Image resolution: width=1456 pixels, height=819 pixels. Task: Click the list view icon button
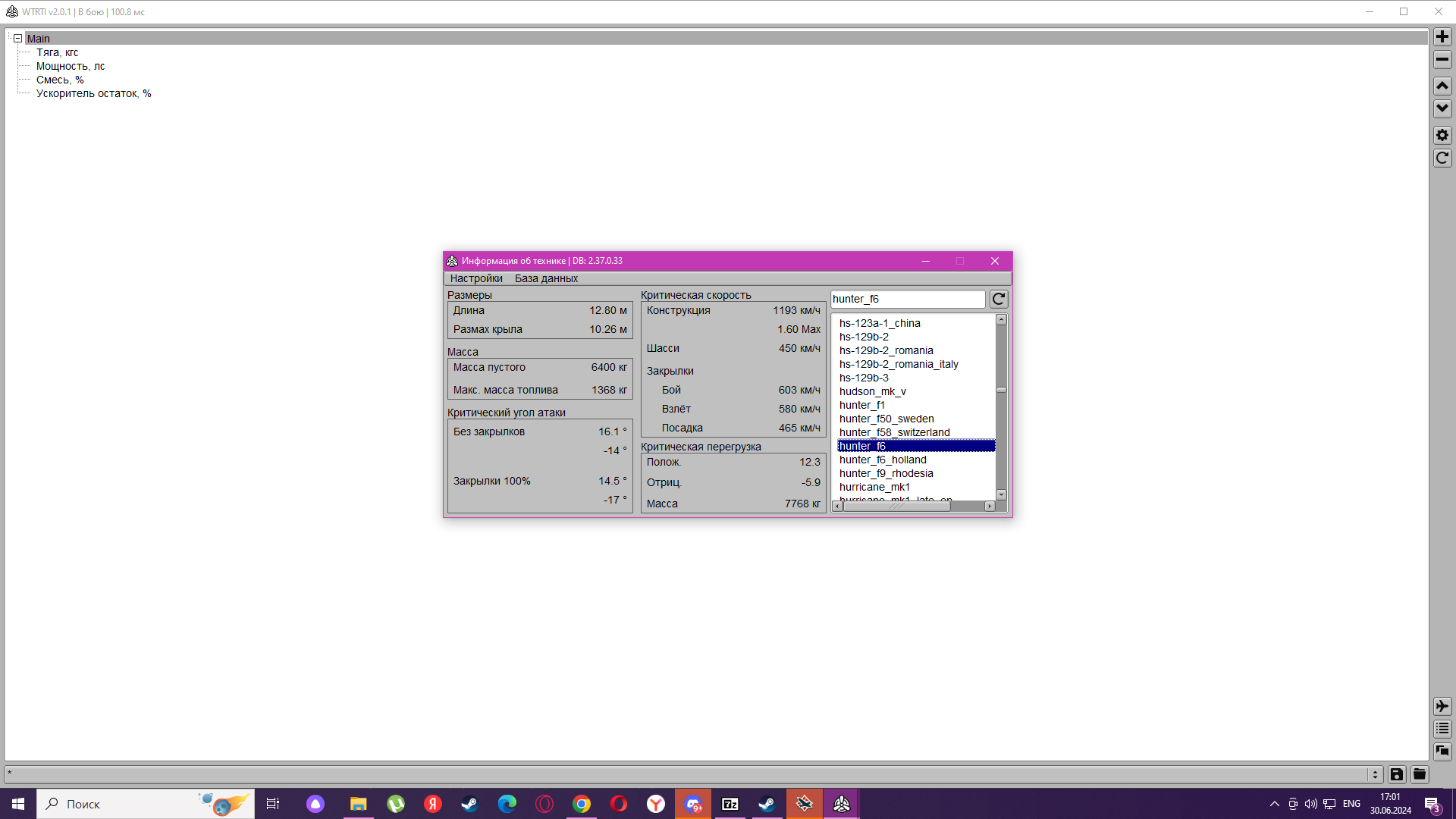tap(1442, 728)
